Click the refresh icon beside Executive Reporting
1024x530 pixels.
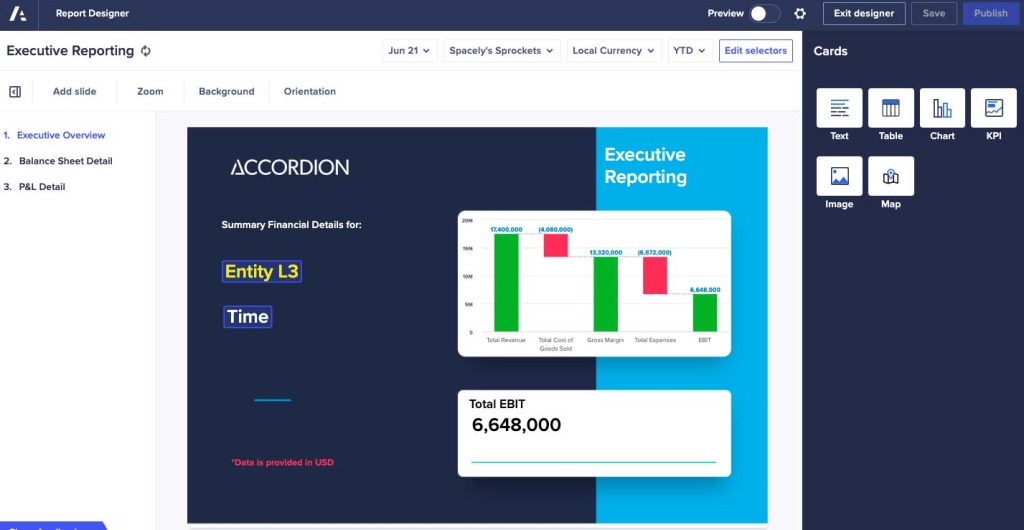click(146, 51)
